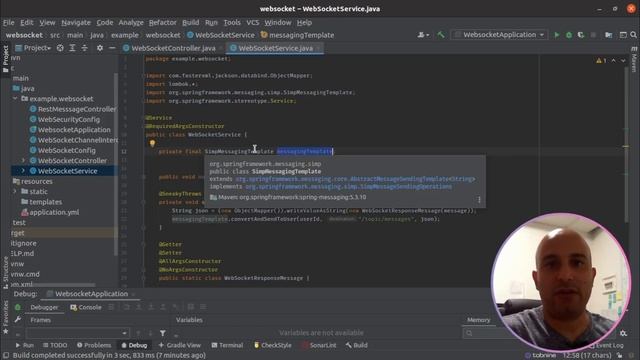Expand the WebSocketController tree node
Viewport: 640px width, 360px height.
point(23,160)
